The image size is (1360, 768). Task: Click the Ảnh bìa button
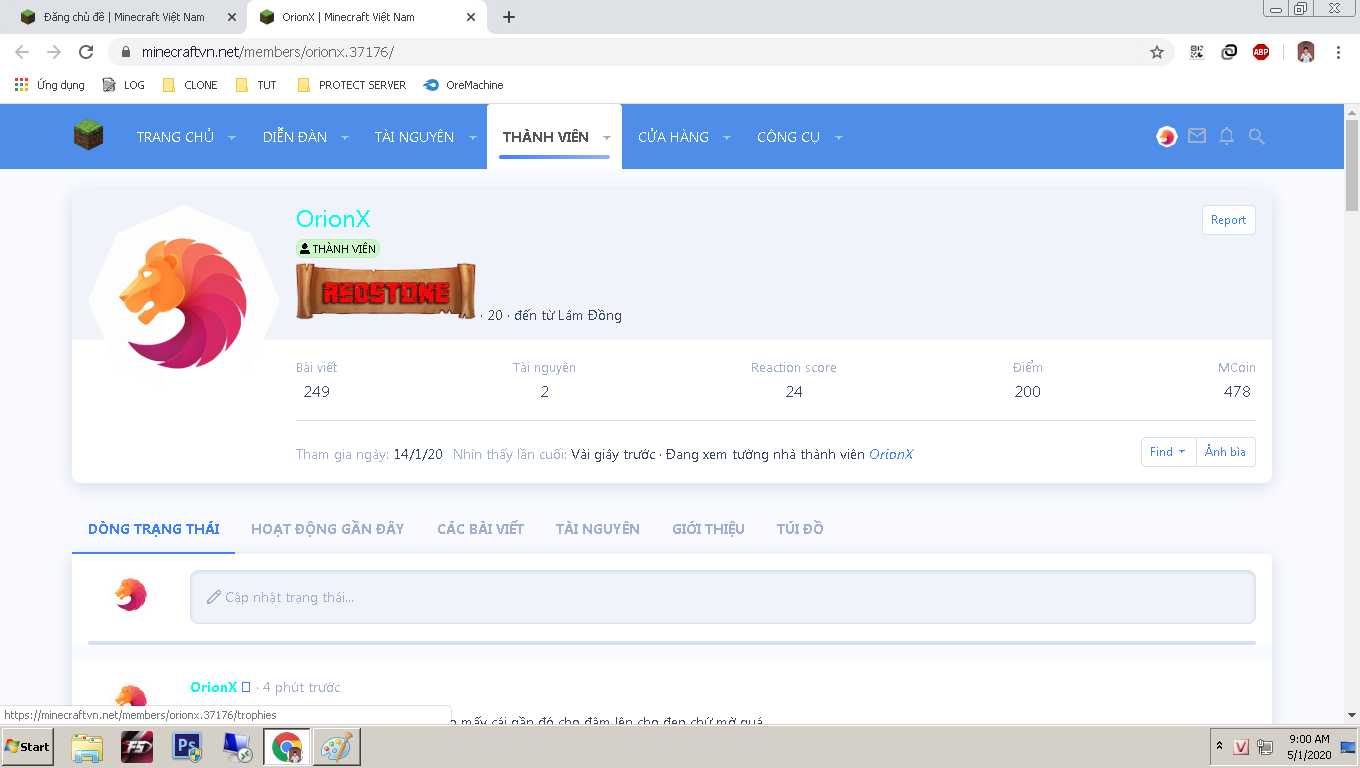[x=1225, y=452]
